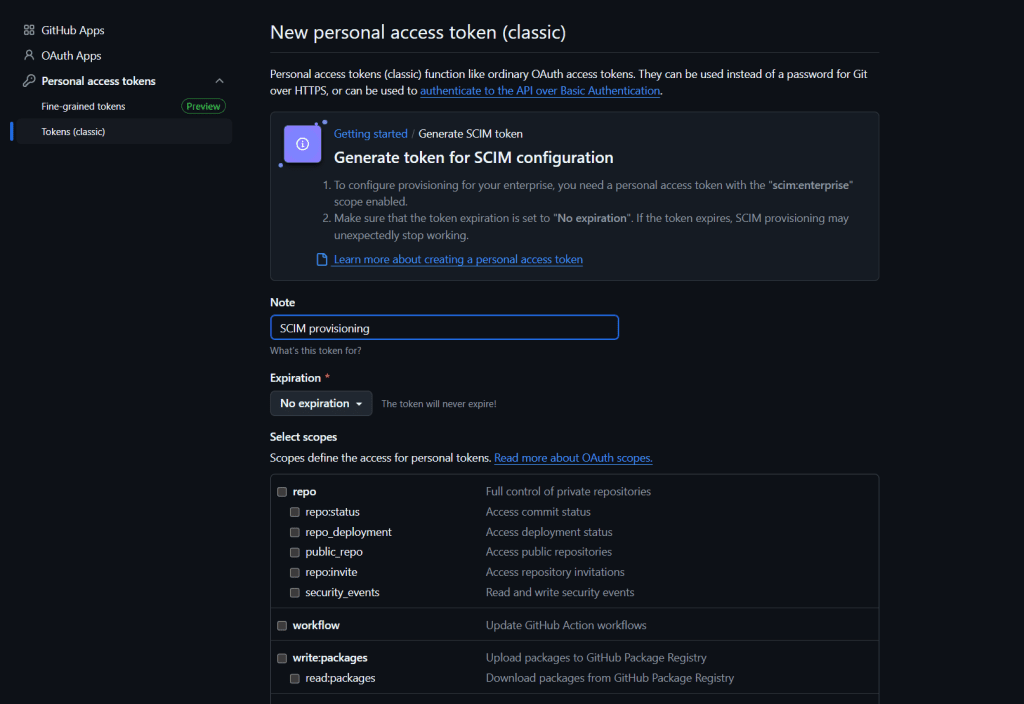This screenshot has width=1024, height=704.
Task: Toggle the public_repo scope checkbox
Action: [295, 552]
